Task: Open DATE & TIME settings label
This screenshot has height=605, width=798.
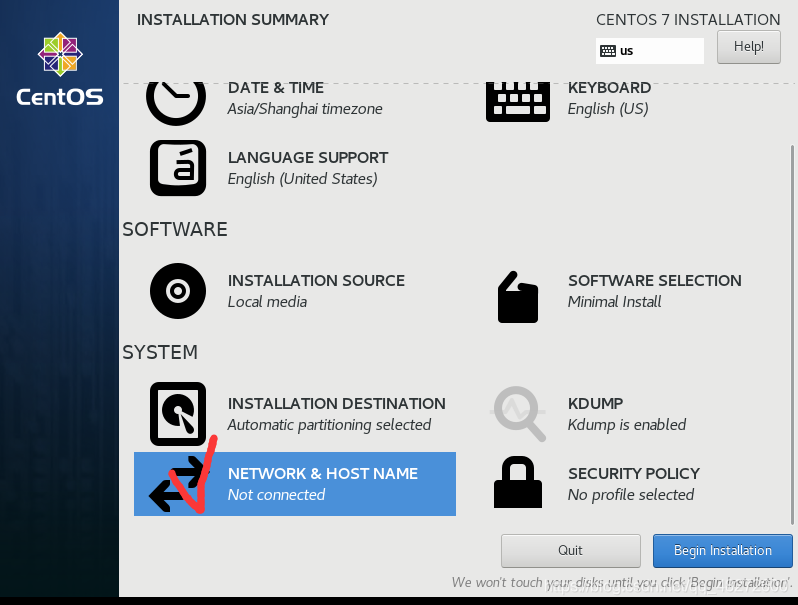Action: [x=276, y=88]
